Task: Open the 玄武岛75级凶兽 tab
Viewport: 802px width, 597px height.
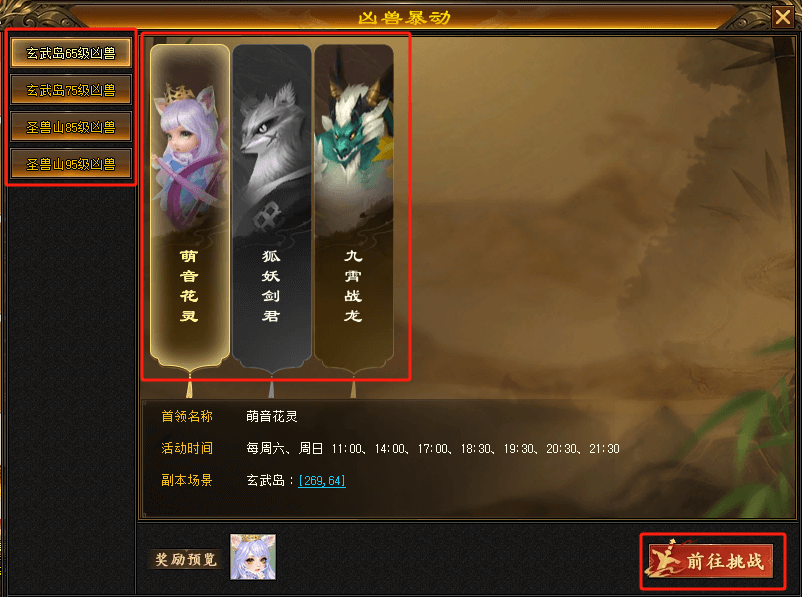Action: [71, 90]
